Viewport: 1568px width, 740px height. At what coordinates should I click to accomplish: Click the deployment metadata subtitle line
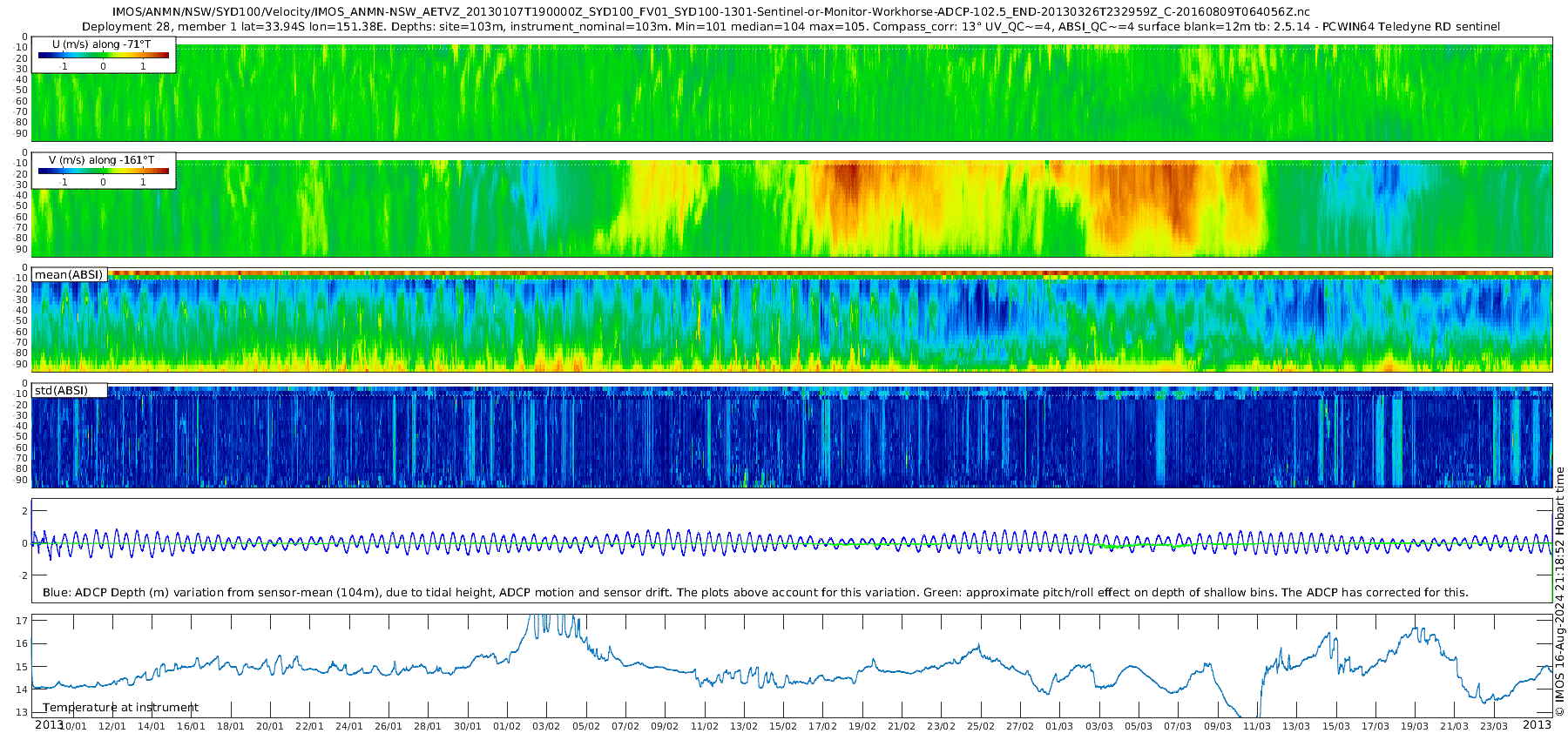[791, 27]
